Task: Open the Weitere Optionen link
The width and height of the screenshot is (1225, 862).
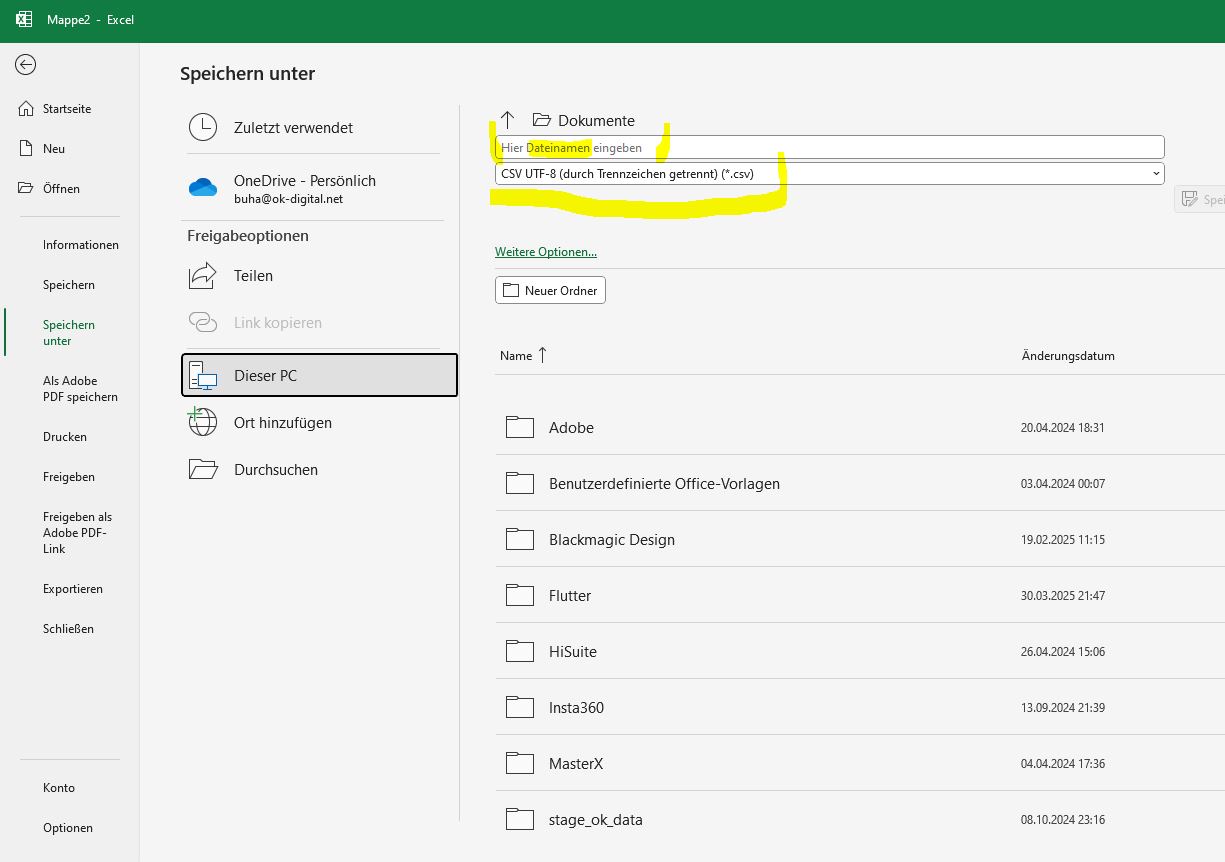Action: [545, 252]
